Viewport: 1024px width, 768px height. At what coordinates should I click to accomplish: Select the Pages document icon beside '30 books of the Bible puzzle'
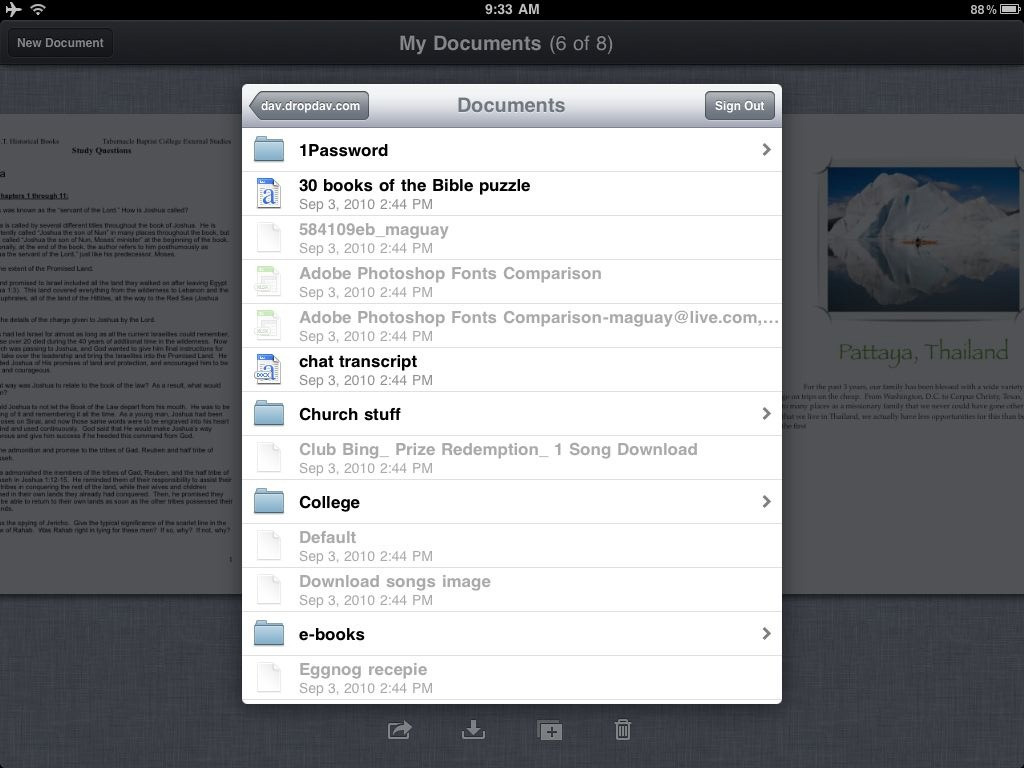[x=269, y=194]
